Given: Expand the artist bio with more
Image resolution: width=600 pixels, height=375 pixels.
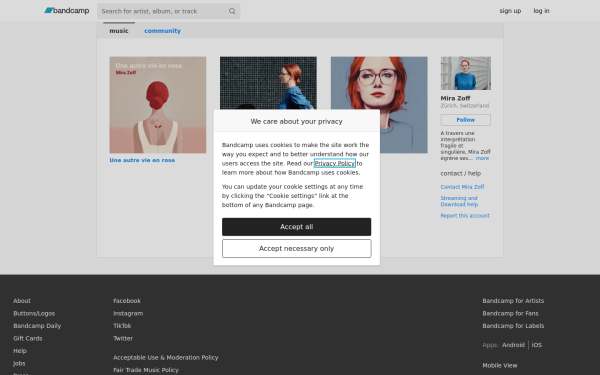Looking at the screenshot, I should (x=482, y=158).
